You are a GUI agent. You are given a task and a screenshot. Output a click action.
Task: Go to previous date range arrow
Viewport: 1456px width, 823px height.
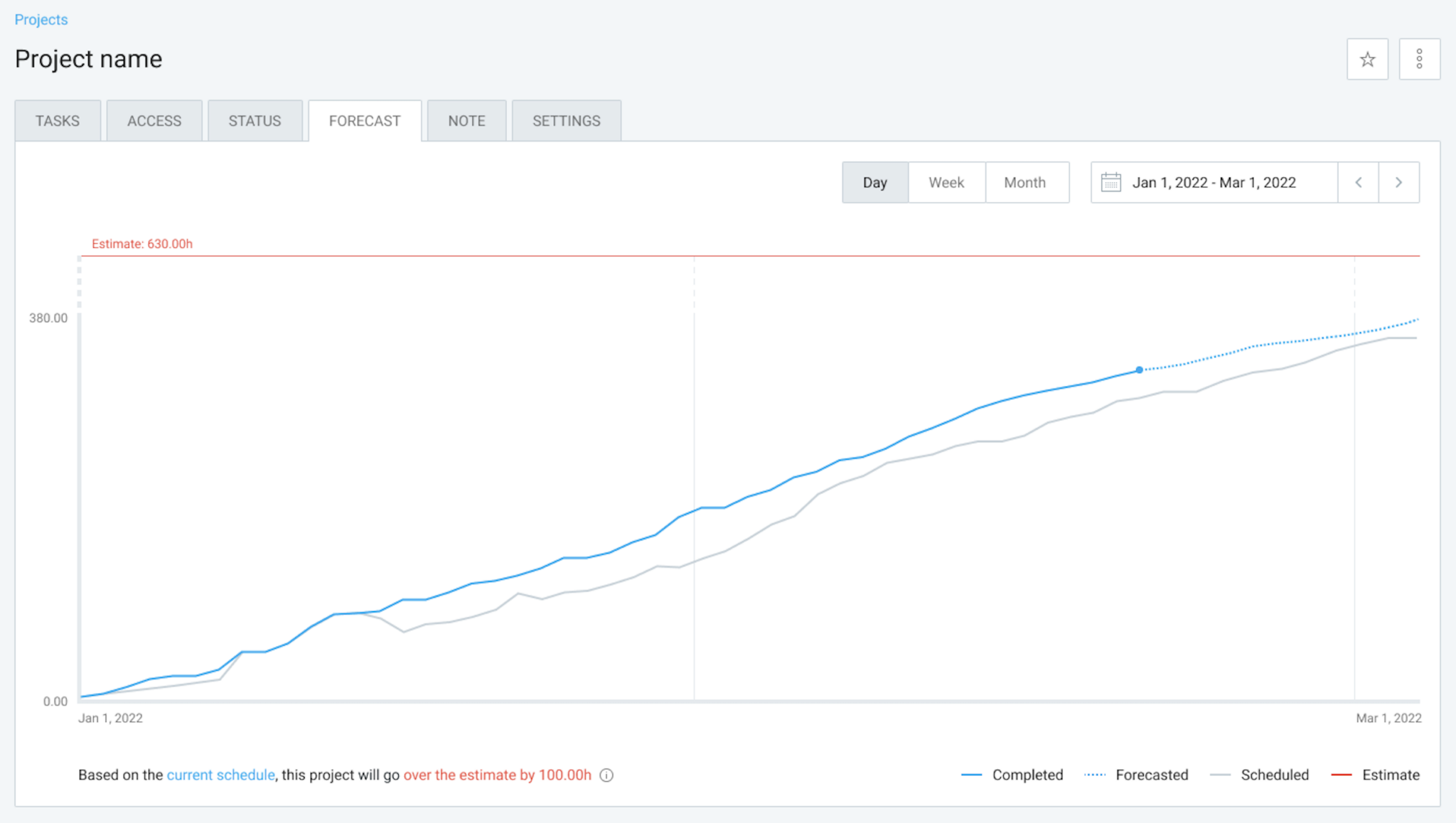(1358, 183)
